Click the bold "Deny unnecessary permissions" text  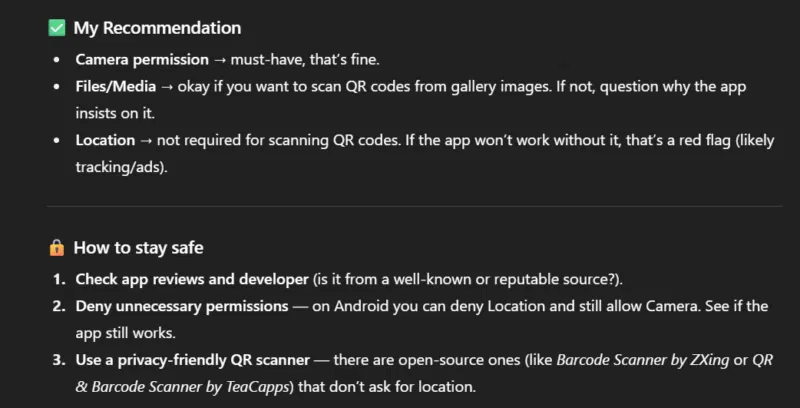[x=183, y=304]
